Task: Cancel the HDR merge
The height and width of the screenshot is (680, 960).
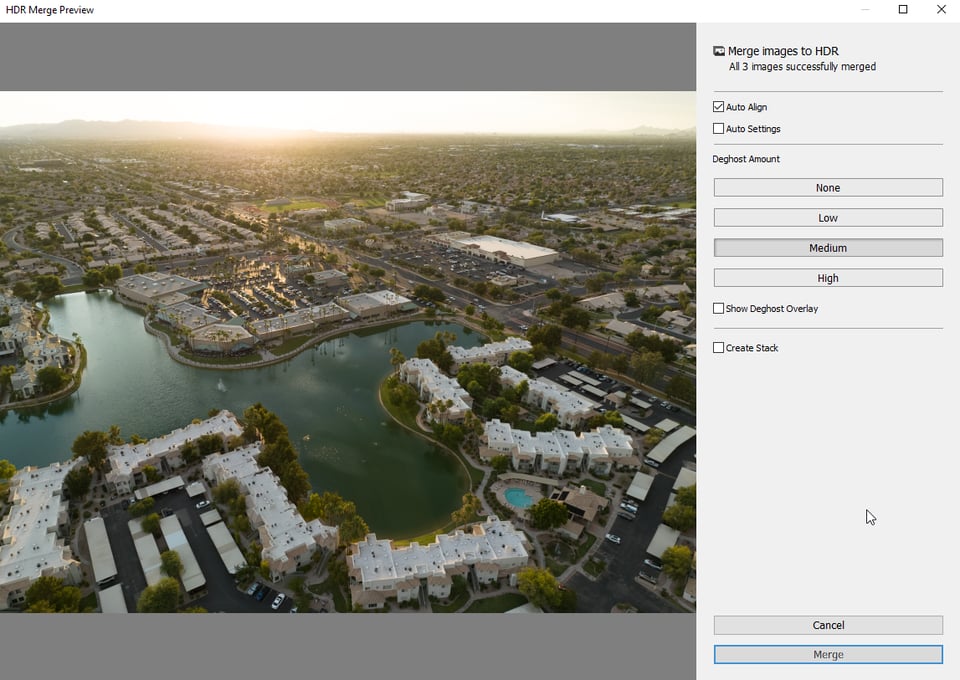Action: pos(828,625)
